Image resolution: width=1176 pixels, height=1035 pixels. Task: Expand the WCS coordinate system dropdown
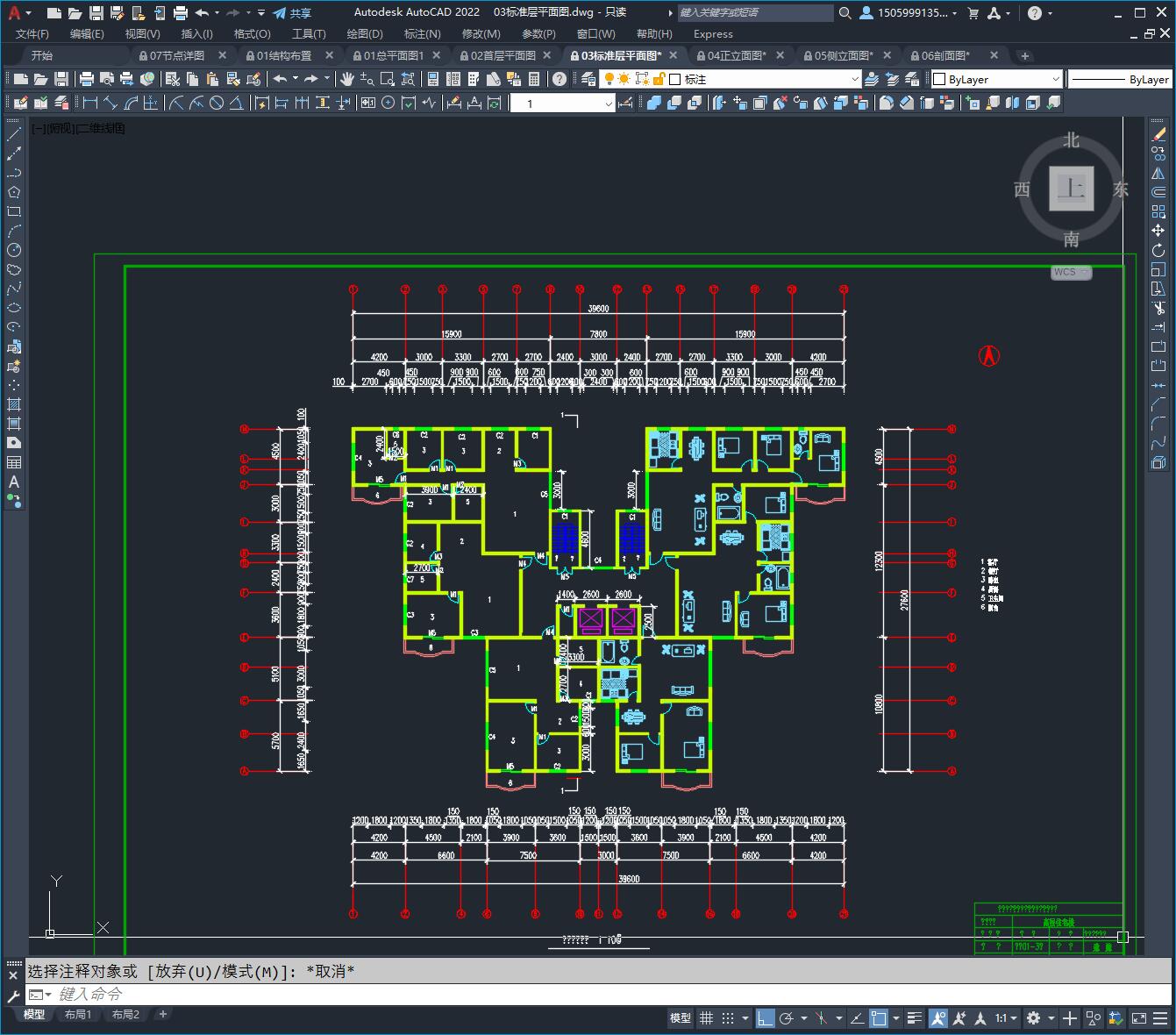click(1072, 272)
